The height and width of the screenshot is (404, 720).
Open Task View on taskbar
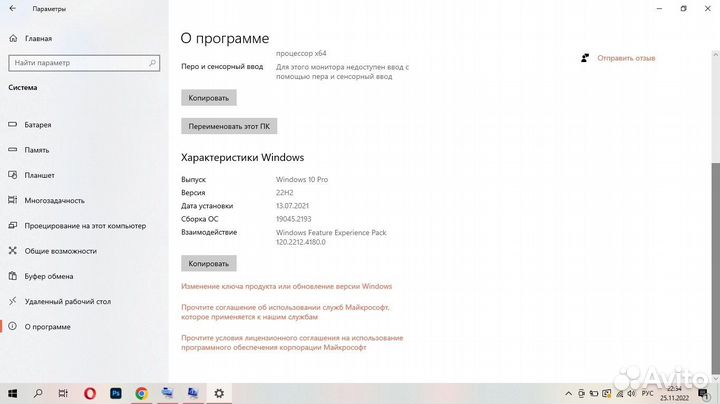pyautogui.click(x=63, y=393)
